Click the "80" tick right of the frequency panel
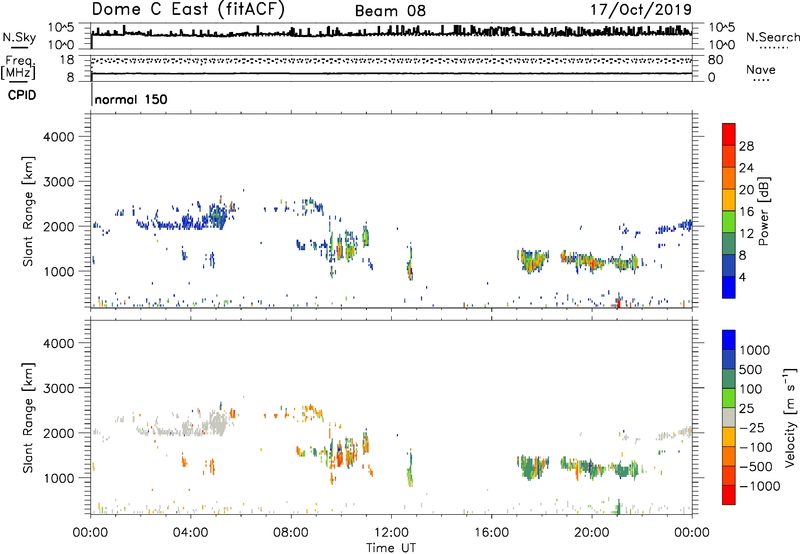The width and height of the screenshot is (800, 554). (x=715, y=60)
